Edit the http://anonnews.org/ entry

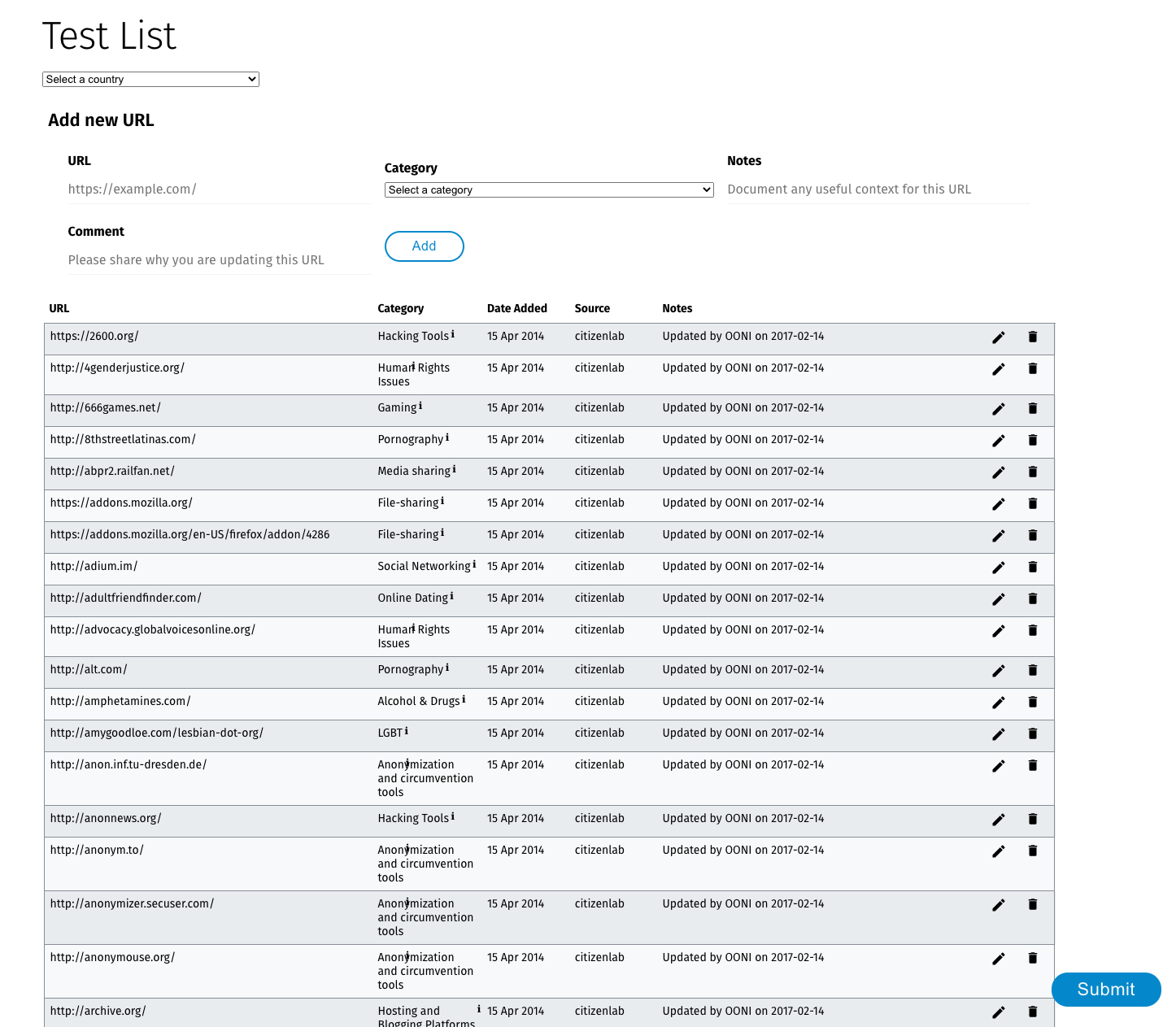pyautogui.click(x=998, y=820)
